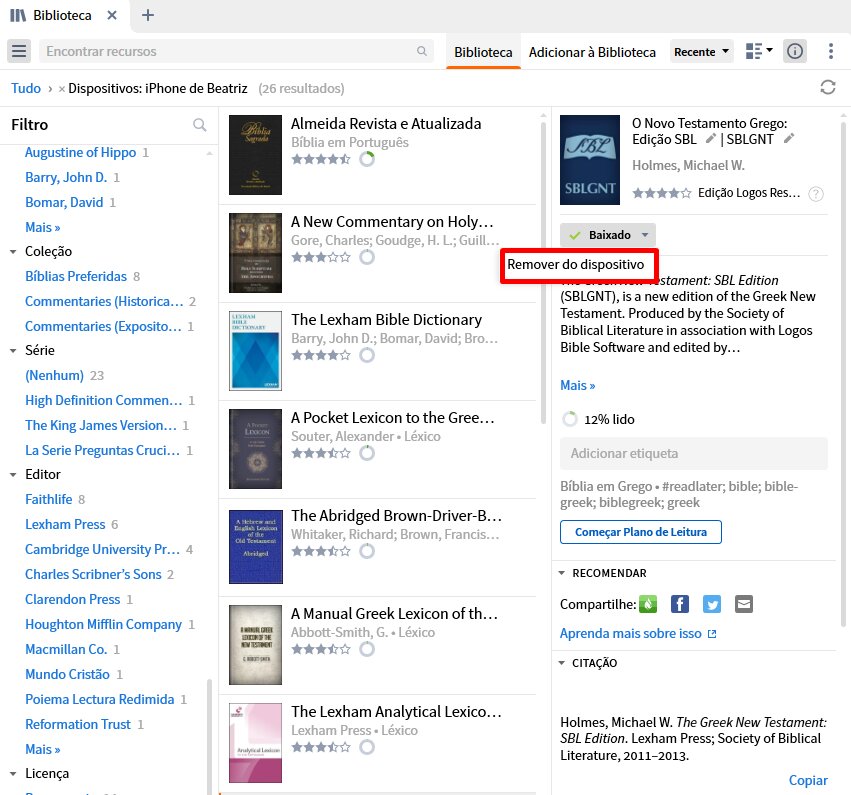This screenshot has width=851, height=795.
Task: Click the help question mark icon
Action: [x=816, y=194]
